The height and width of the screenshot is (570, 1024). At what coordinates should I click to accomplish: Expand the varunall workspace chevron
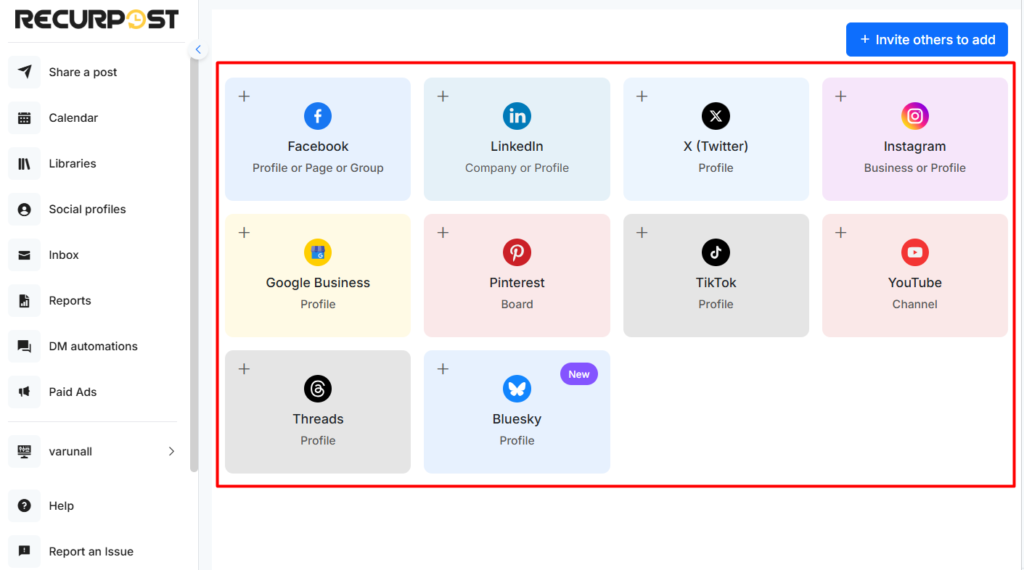coord(171,451)
